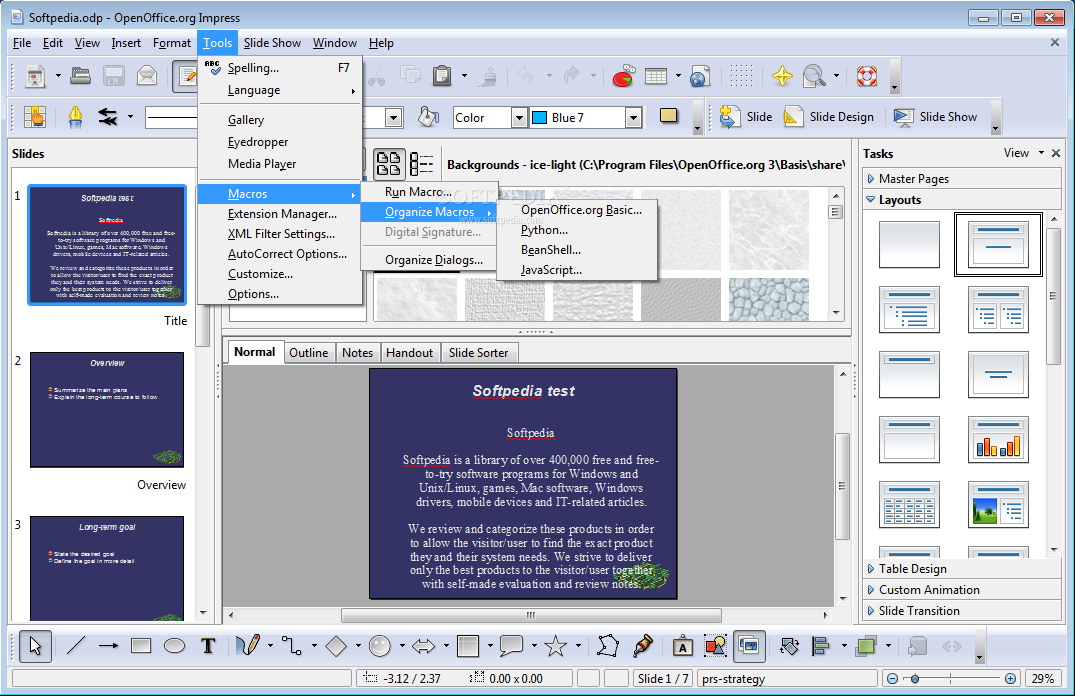1075x696 pixels.
Task: Pick the callouts speech bubble tool
Action: click(511, 646)
